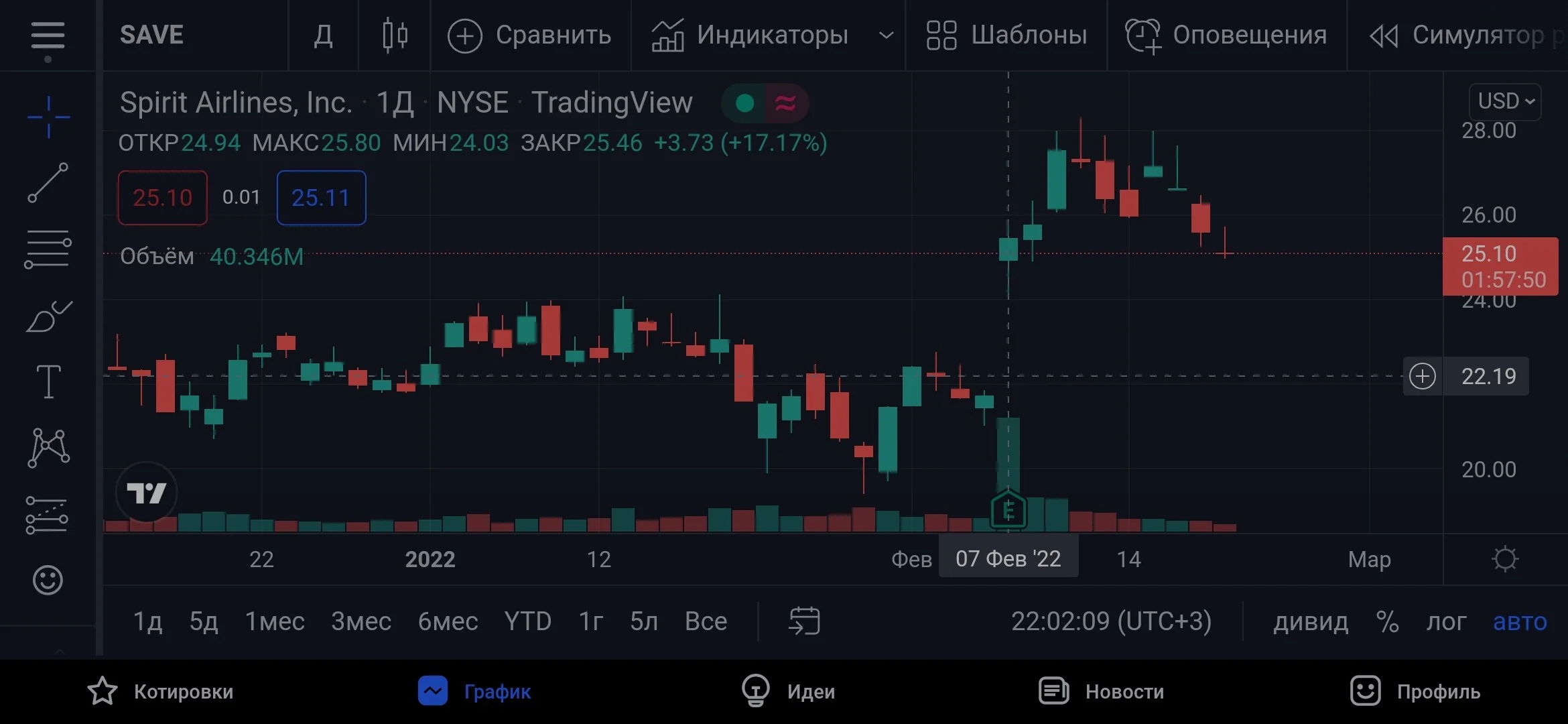Change the candlestick chart style

click(x=395, y=35)
